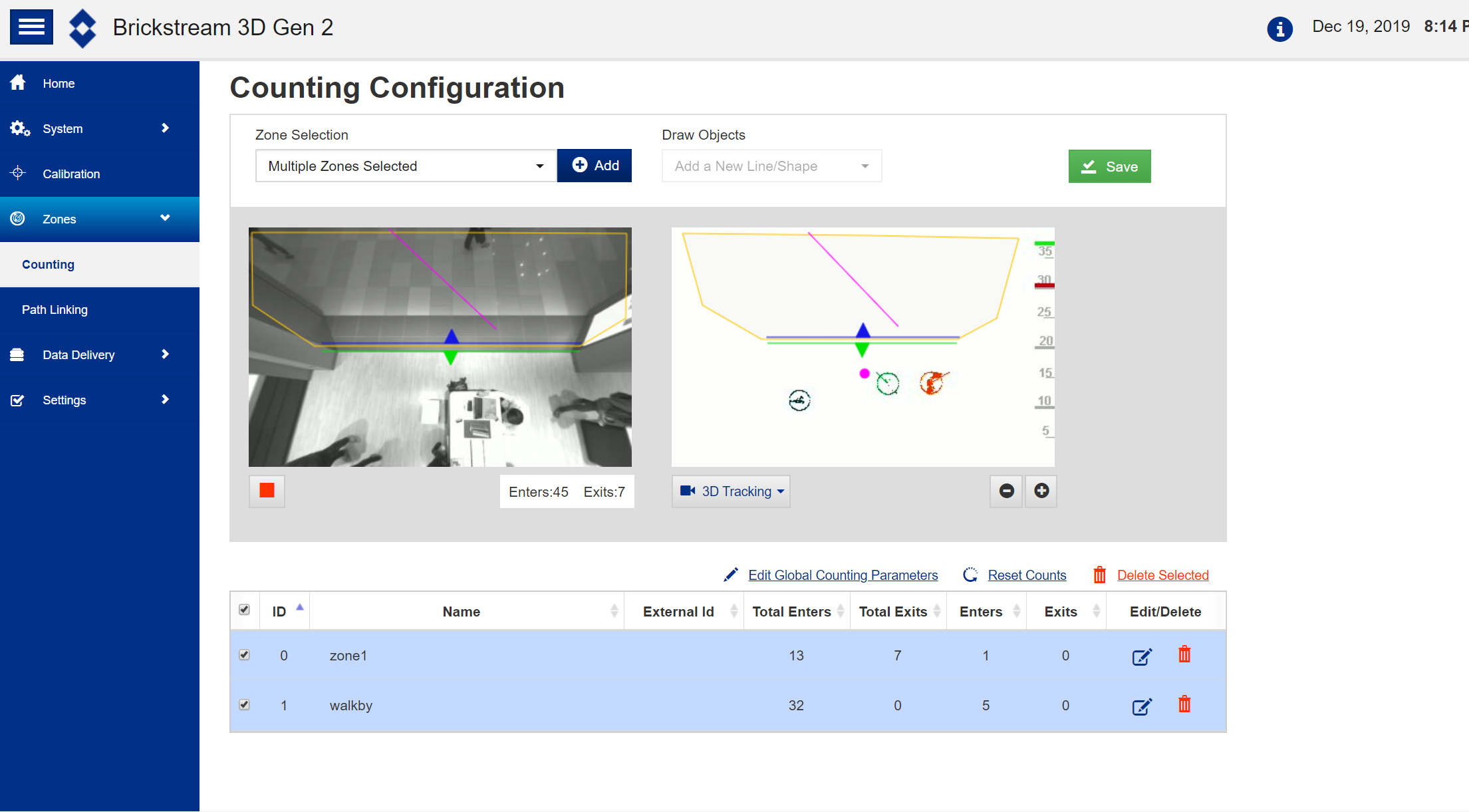Edit walkby zone with pencil icon
This screenshot has width=1469, height=812.
1141,706
